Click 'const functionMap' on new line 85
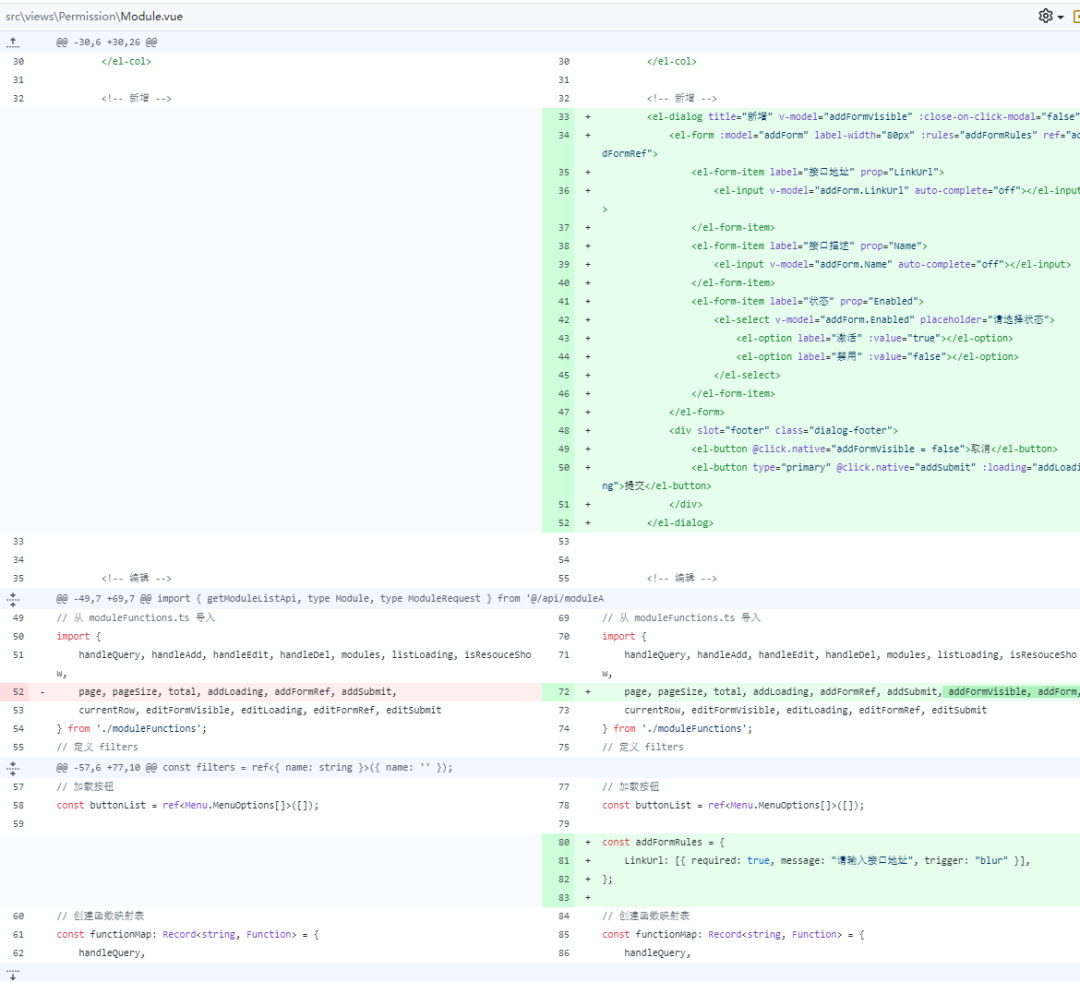The height and width of the screenshot is (982, 1080). (x=733, y=934)
